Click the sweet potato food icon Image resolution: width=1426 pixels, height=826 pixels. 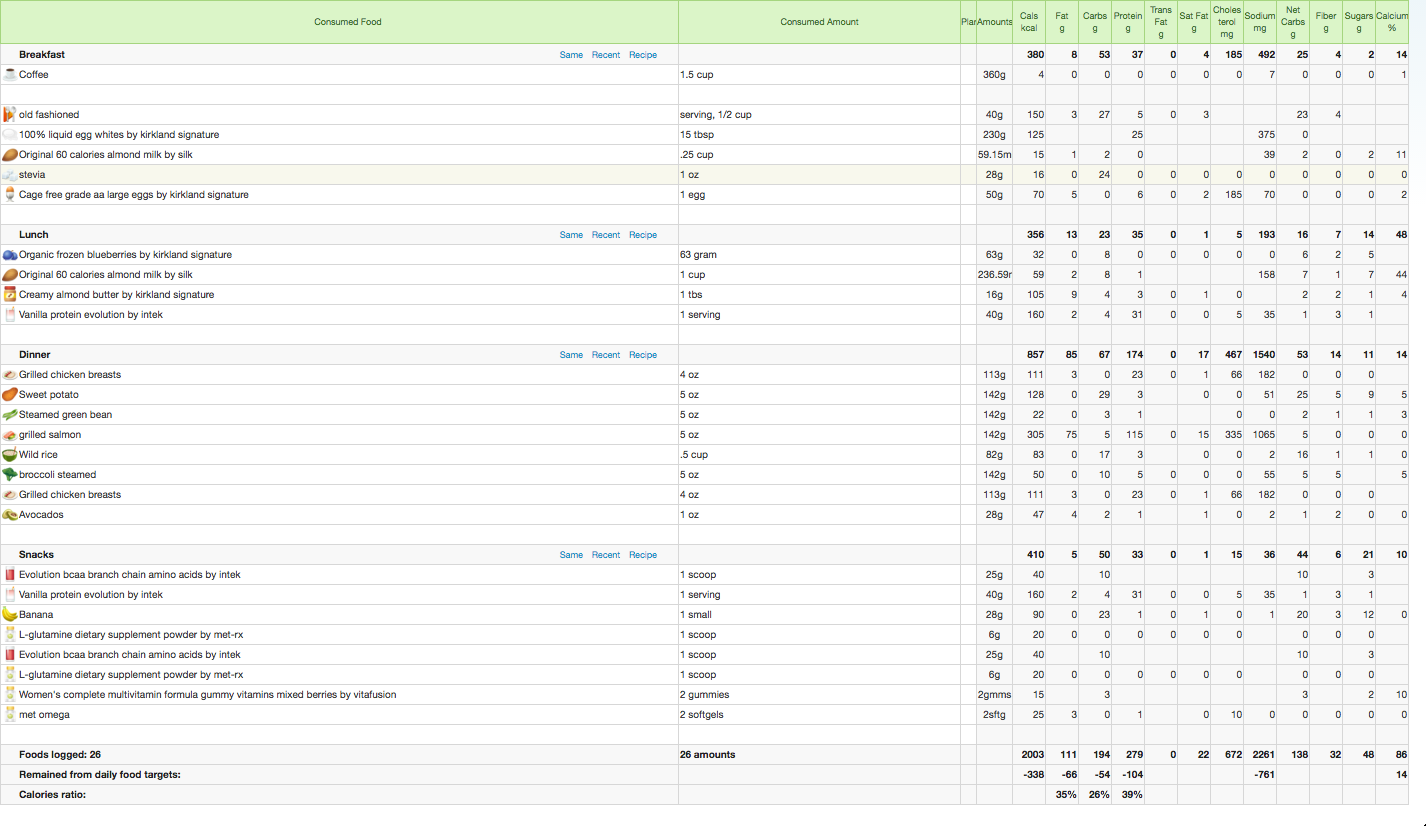(x=10, y=395)
